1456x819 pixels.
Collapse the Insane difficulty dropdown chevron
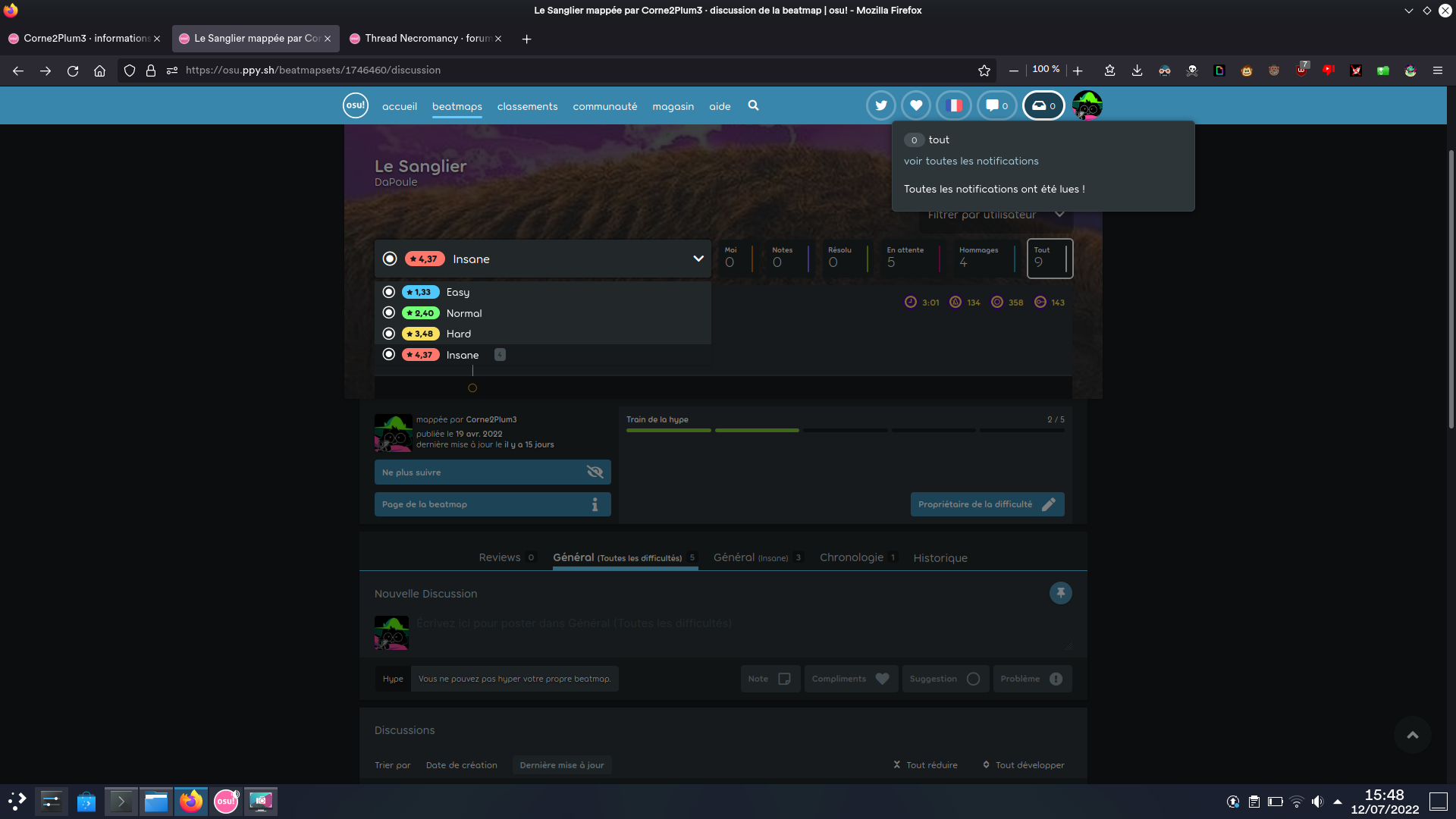tap(698, 259)
